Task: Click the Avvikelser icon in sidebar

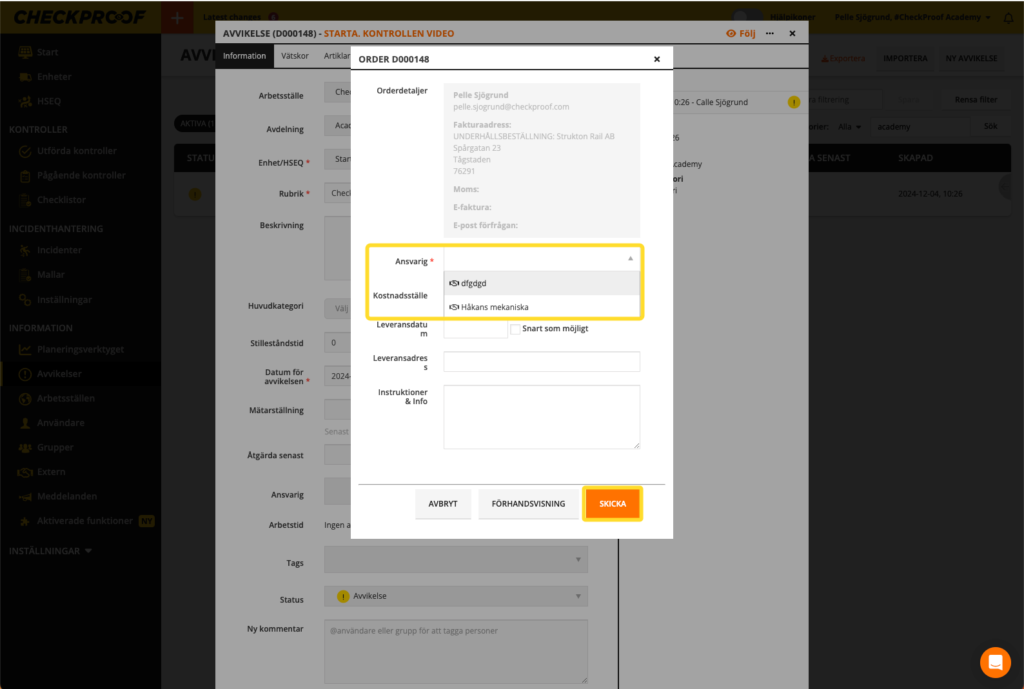Action: tap(26, 374)
